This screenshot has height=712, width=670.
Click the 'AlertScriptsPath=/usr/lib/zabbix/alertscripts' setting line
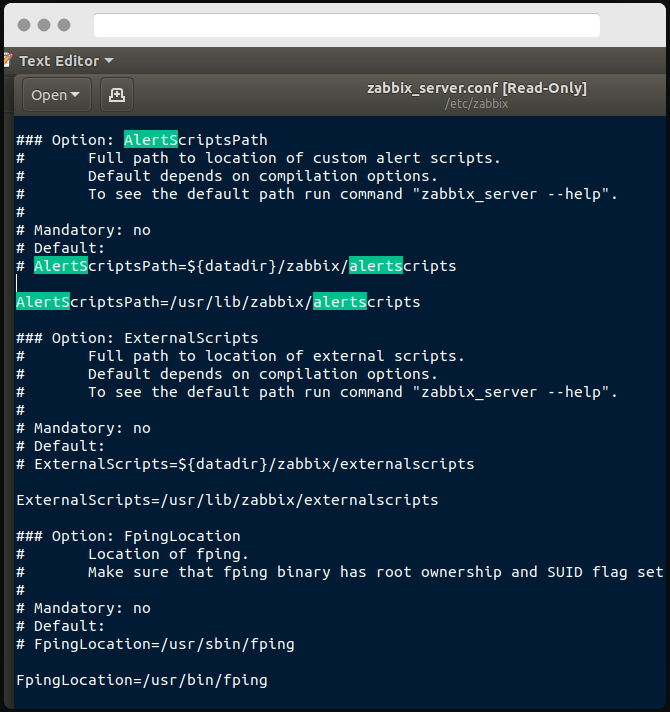coord(218,302)
